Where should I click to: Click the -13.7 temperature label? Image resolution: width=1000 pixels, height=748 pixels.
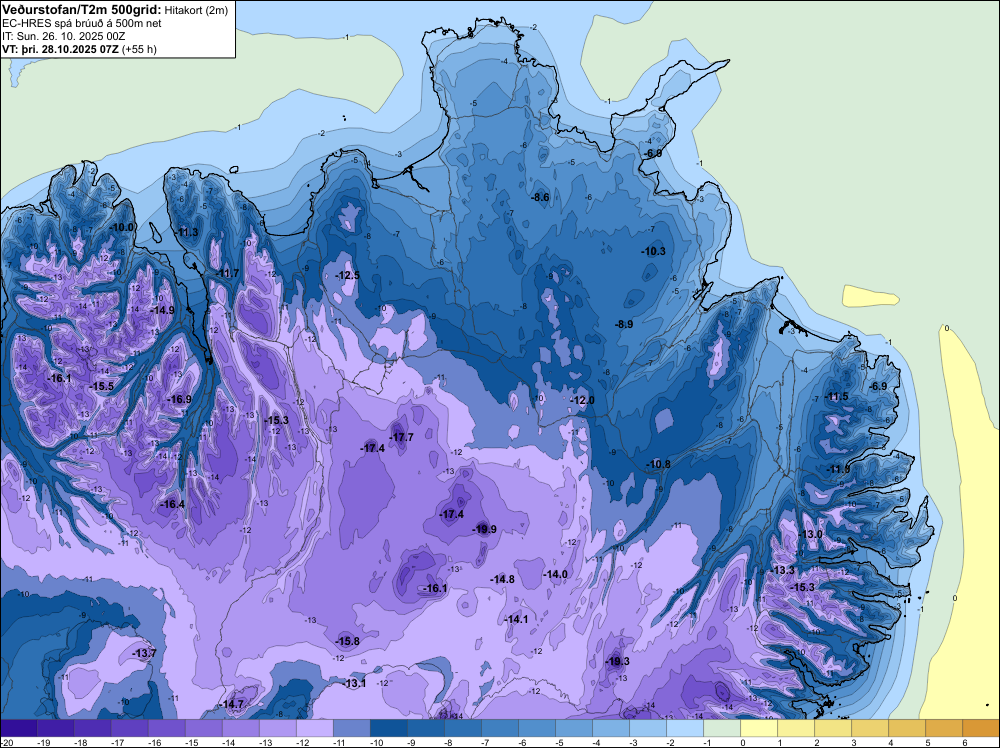145,654
